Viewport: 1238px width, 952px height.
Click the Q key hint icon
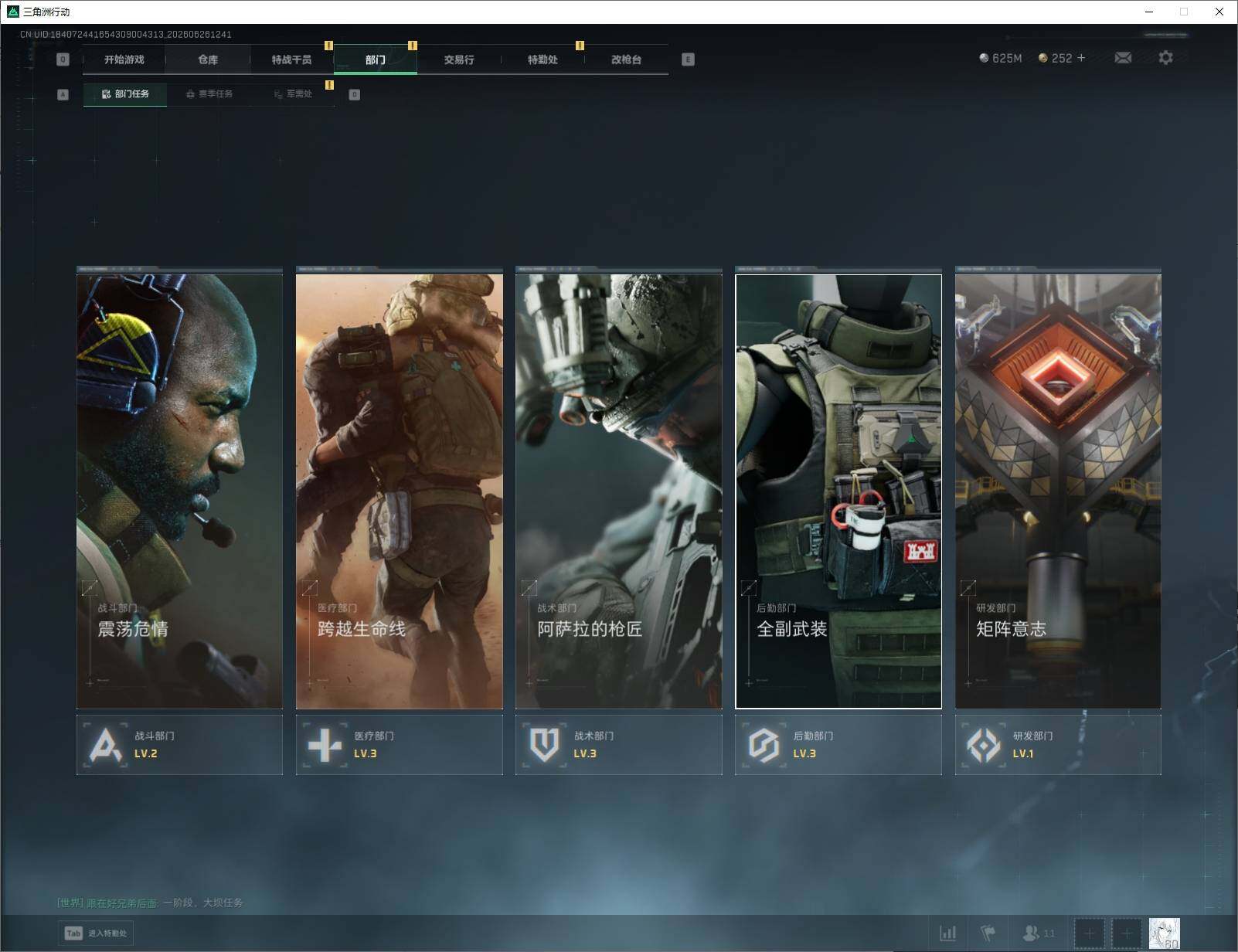tap(63, 59)
